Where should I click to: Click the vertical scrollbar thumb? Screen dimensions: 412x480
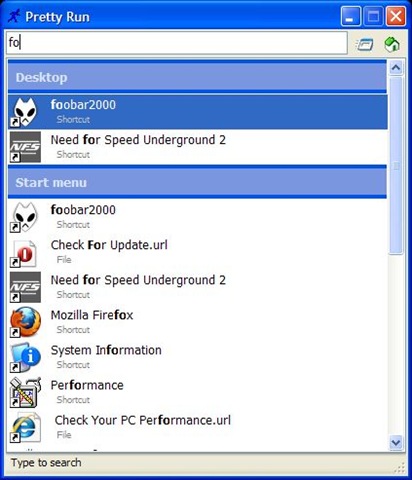pyautogui.click(x=396, y=166)
